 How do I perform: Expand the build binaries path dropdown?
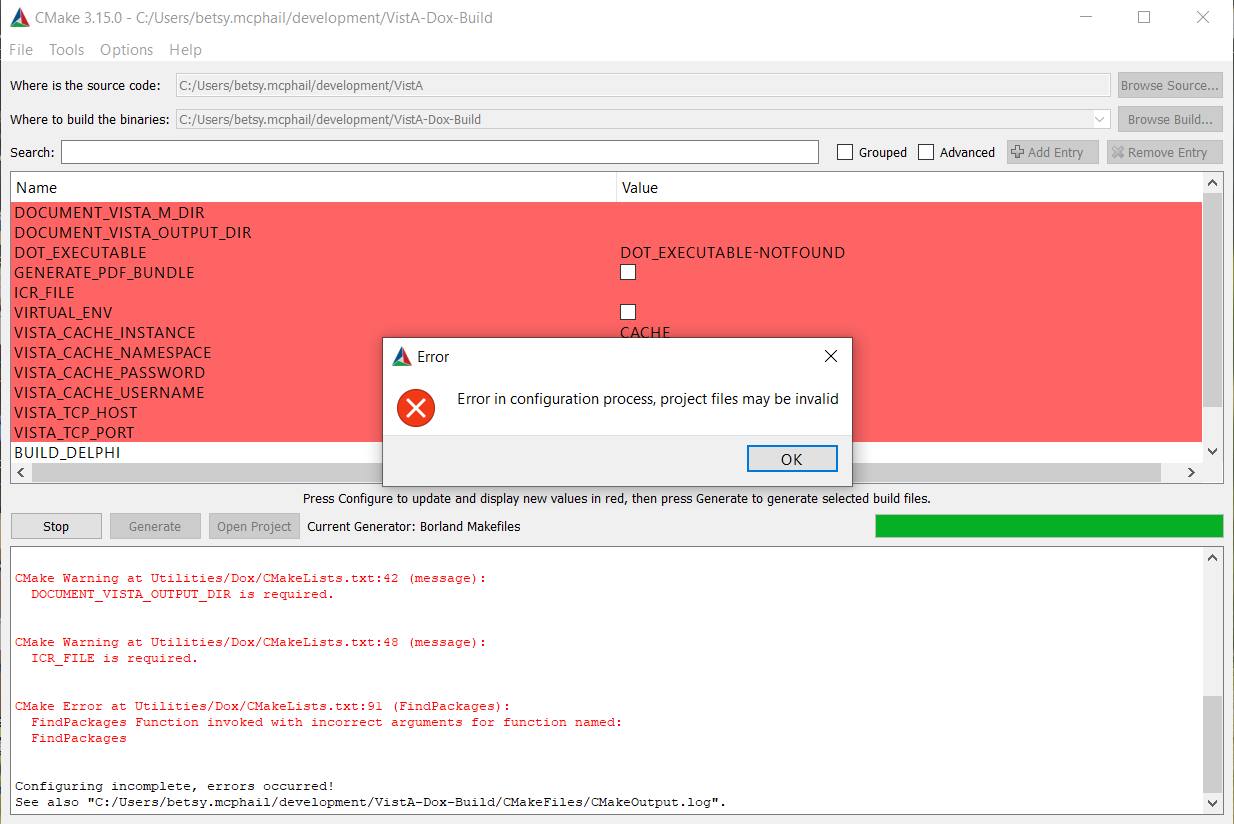coord(1100,119)
